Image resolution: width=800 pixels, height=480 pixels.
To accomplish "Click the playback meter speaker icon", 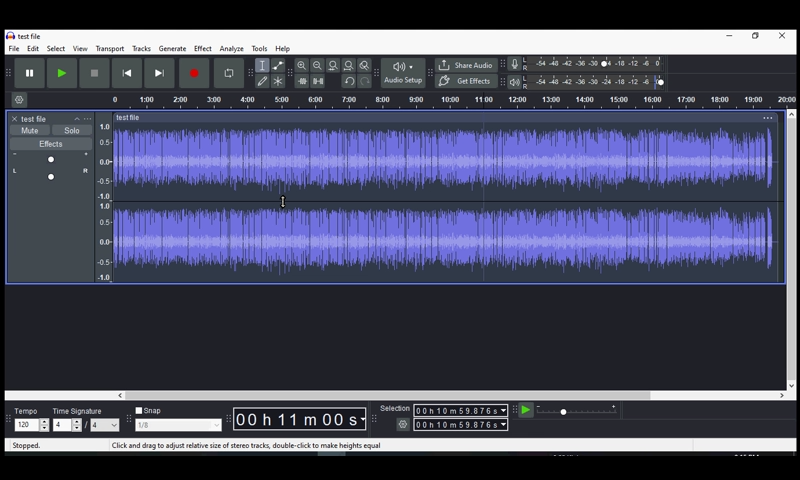I will [514, 82].
